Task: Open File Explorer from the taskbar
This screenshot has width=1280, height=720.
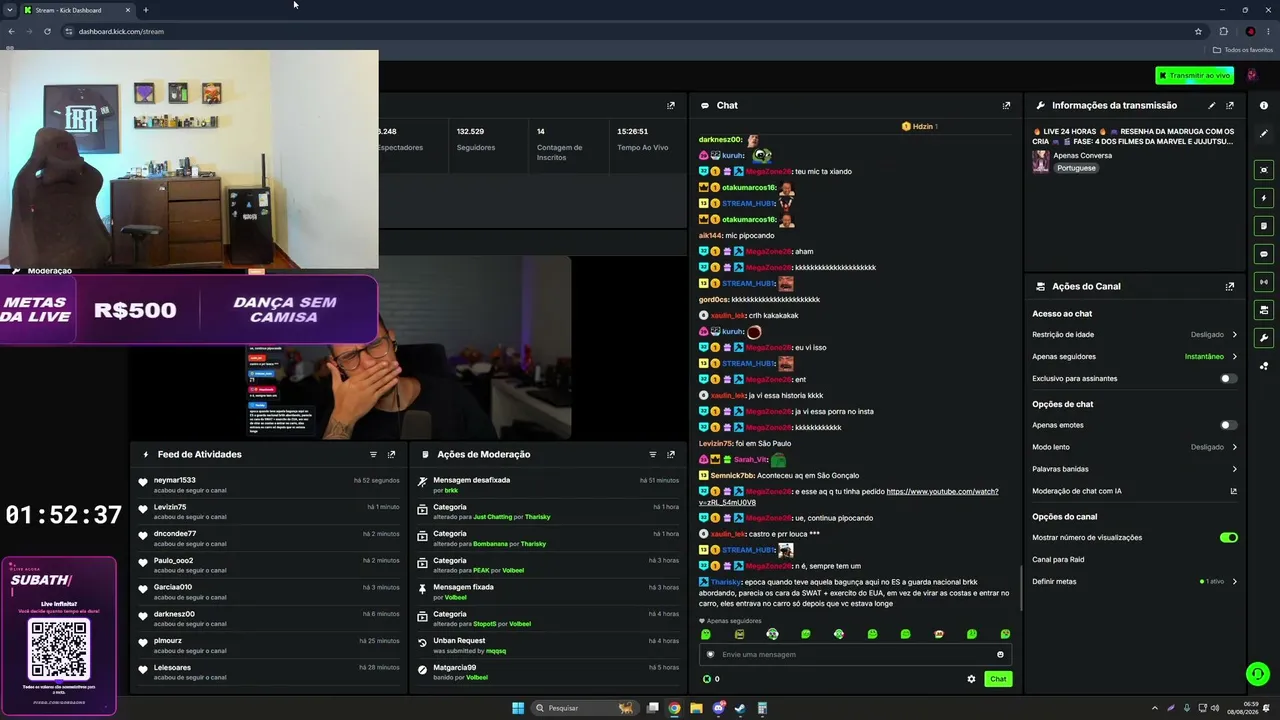Action: [x=696, y=708]
